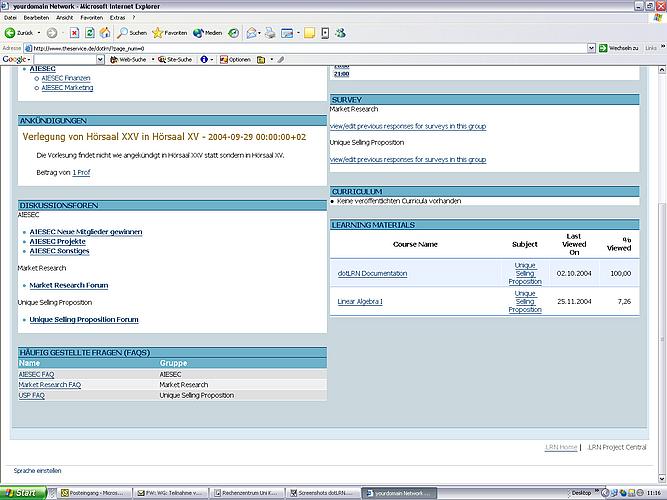Switch to Screenshots dotLRN taskbar window

[322, 493]
